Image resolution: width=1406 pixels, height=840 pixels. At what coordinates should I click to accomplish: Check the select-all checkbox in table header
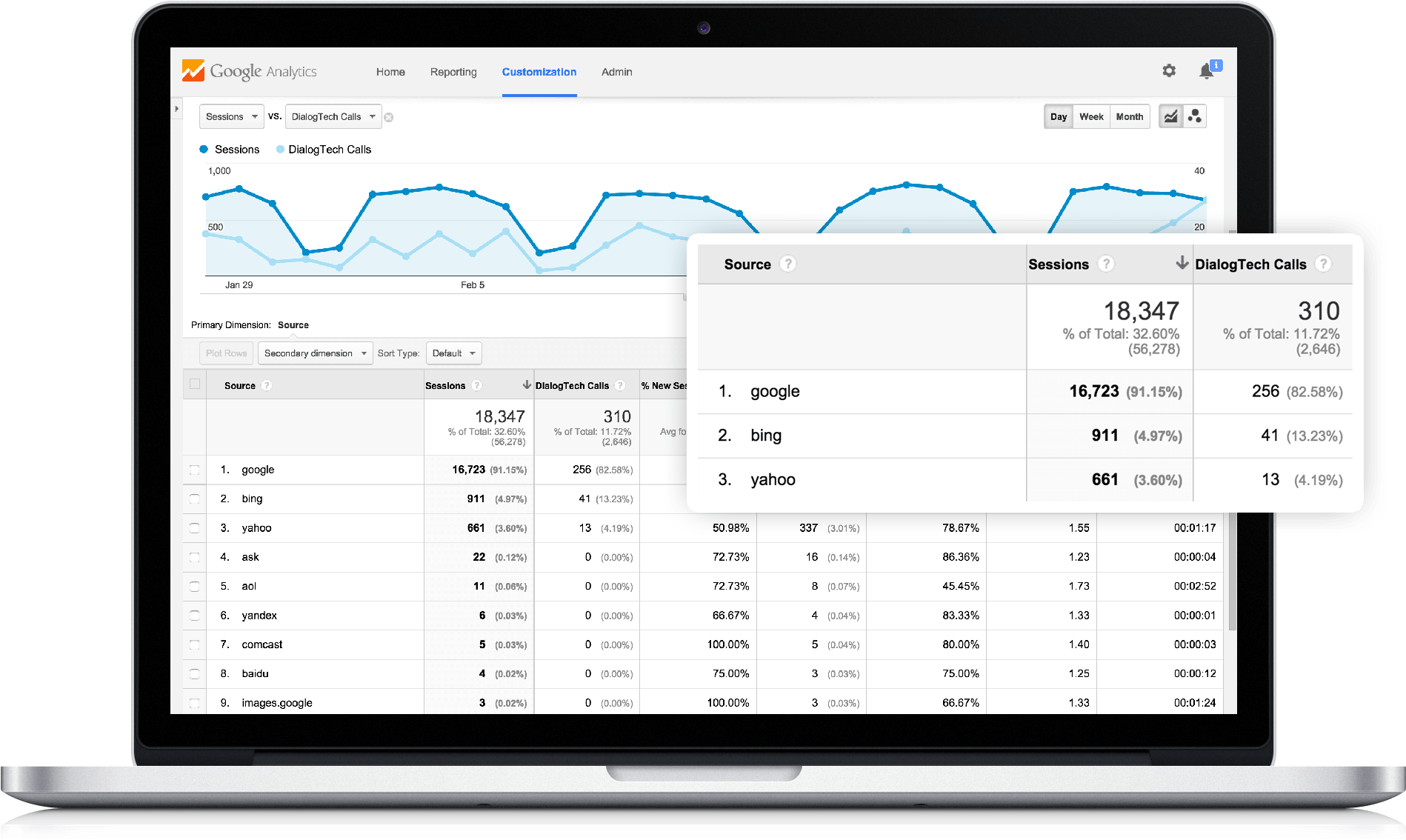(x=194, y=384)
